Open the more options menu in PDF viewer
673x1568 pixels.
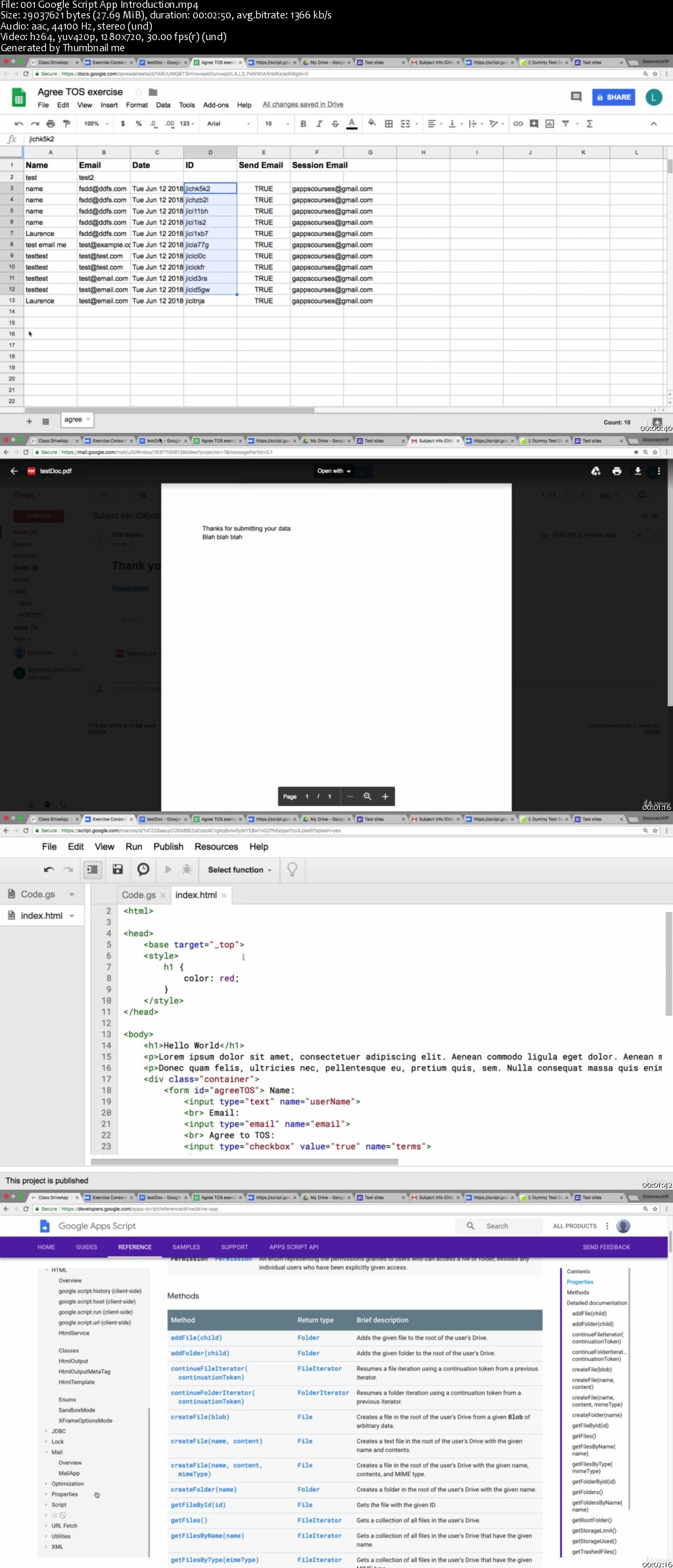coord(659,471)
